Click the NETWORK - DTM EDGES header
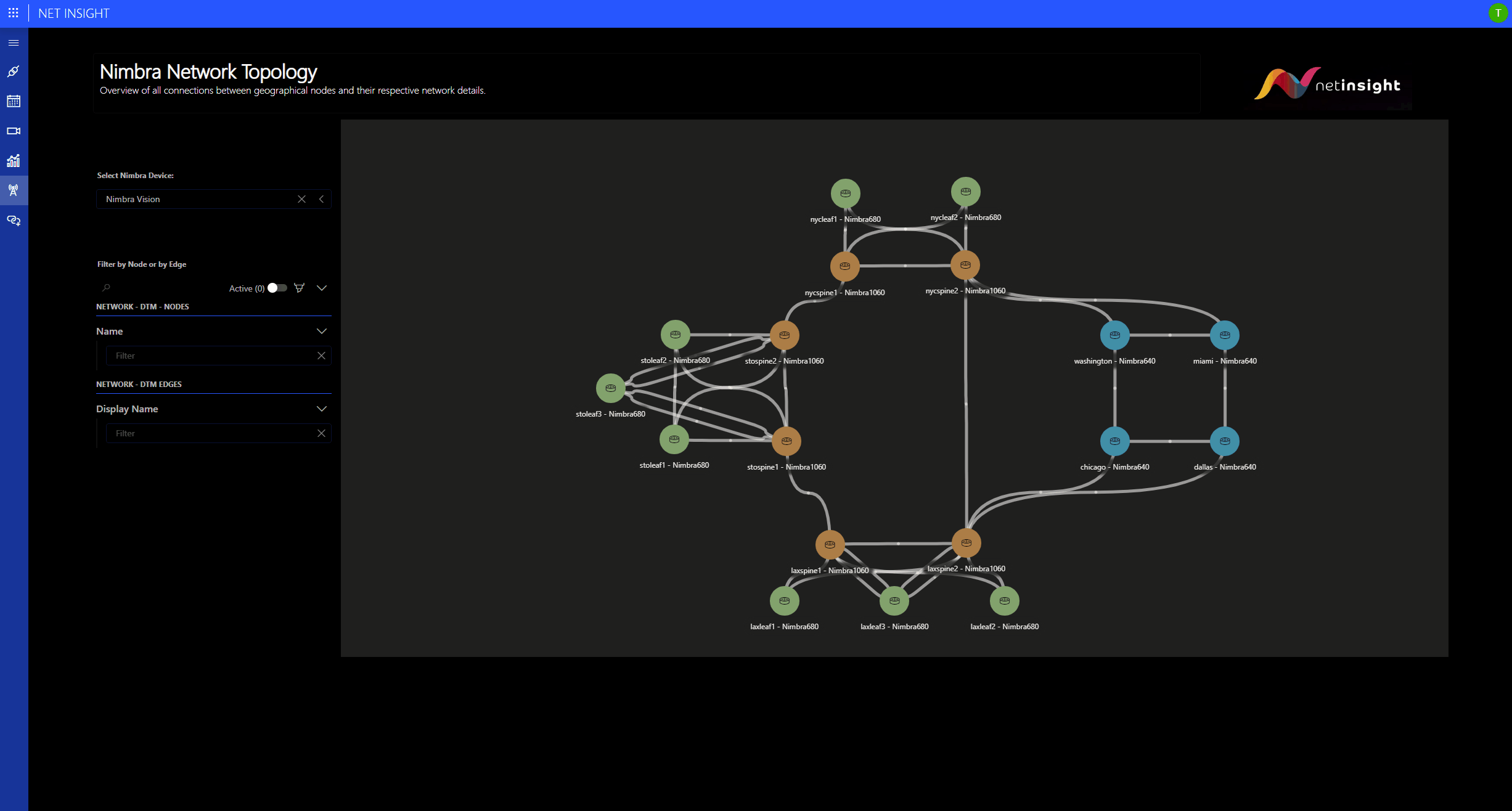 tap(139, 385)
